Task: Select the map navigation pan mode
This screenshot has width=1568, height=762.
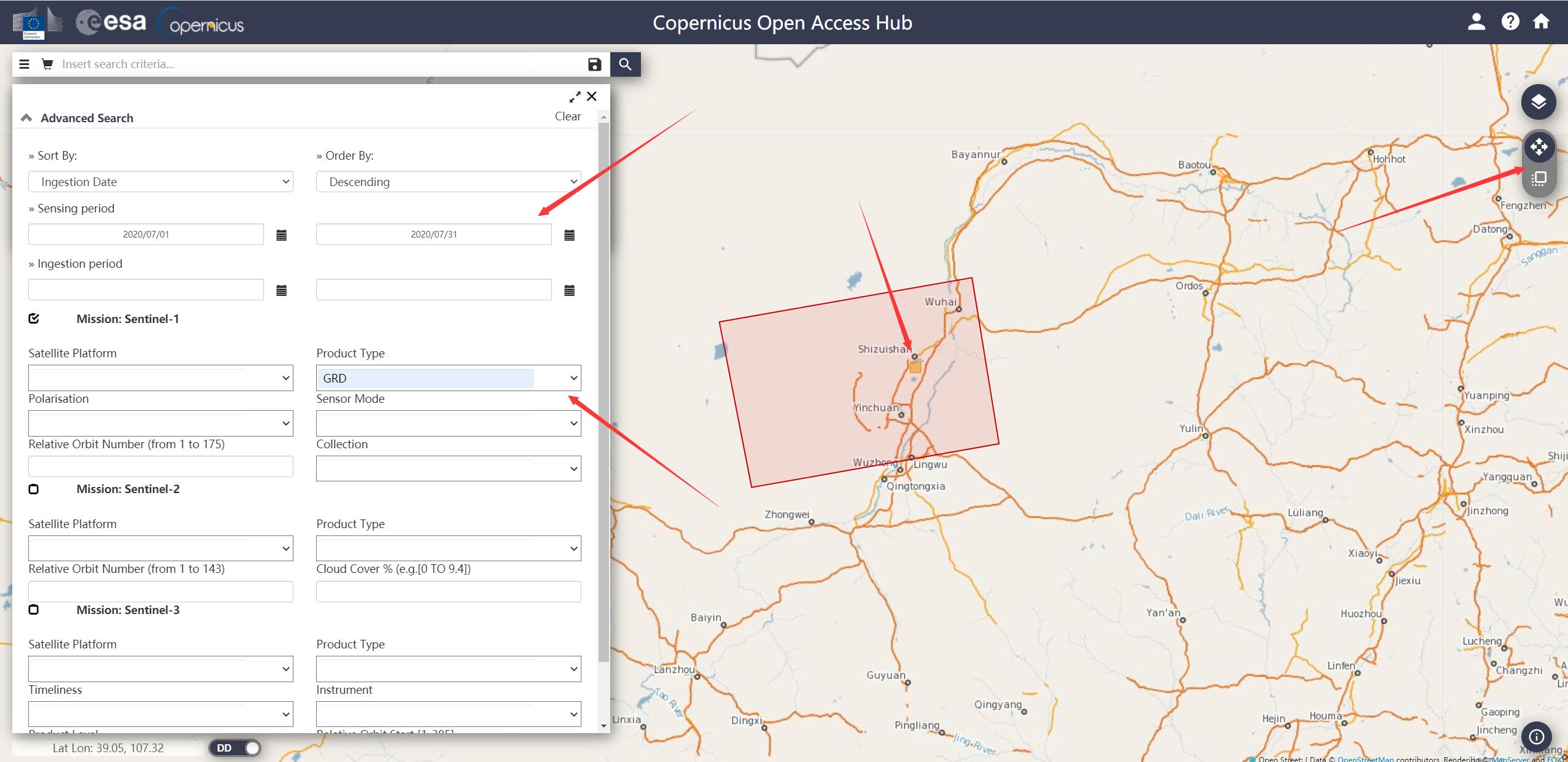Action: tap(1539, 147)
